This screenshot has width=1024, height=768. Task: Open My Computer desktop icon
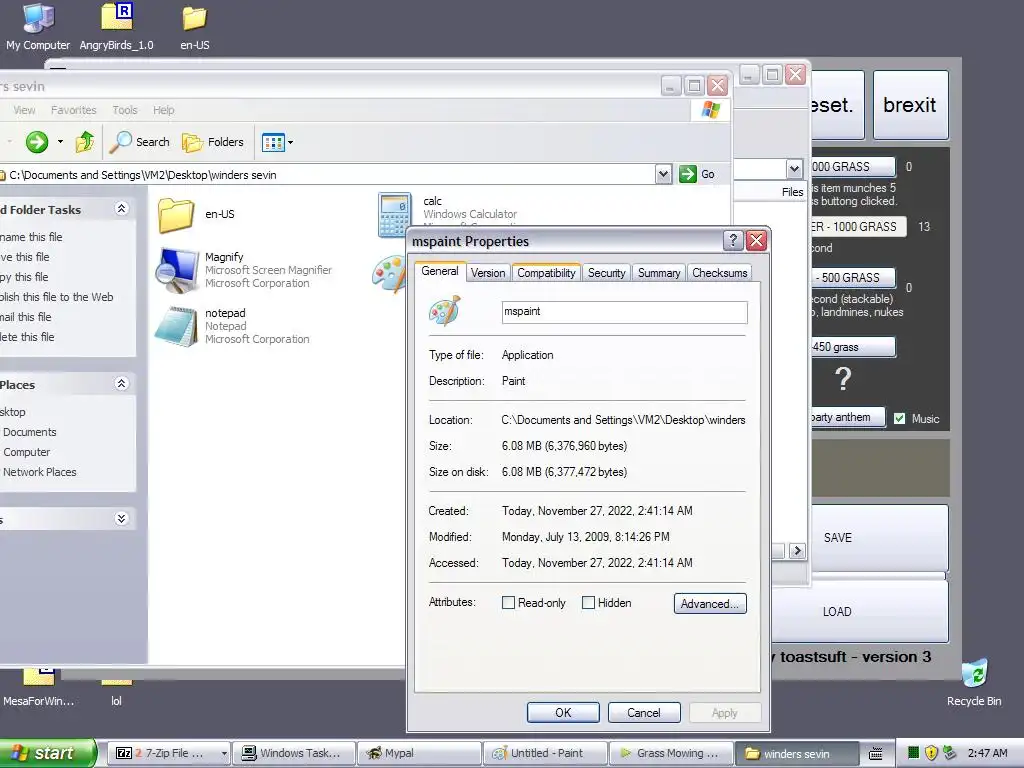(x=38, y=27)
